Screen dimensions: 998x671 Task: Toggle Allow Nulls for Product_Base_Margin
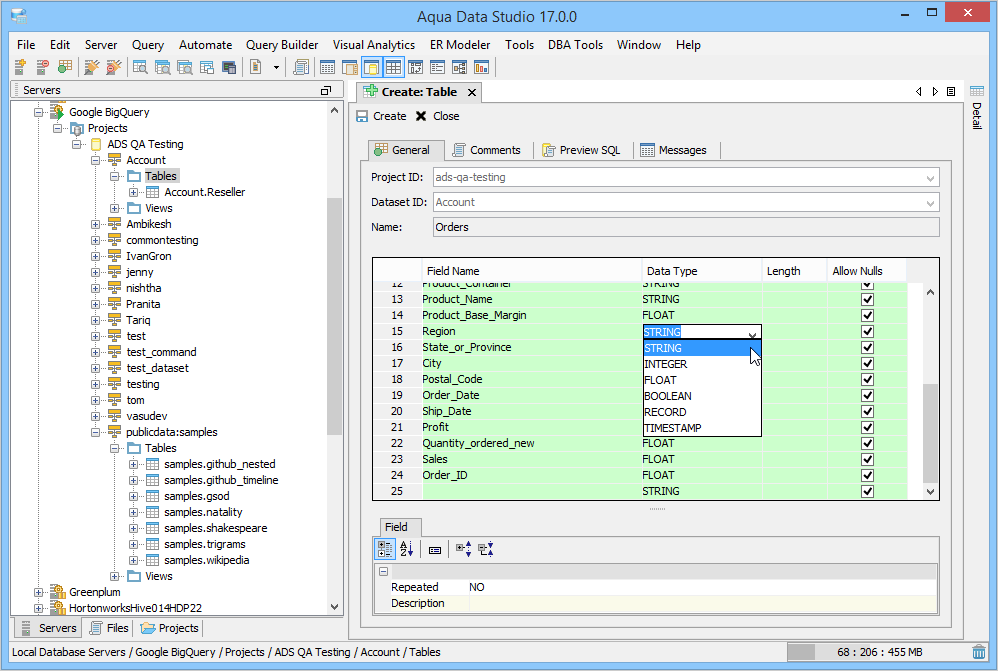[x=867, y=315]
